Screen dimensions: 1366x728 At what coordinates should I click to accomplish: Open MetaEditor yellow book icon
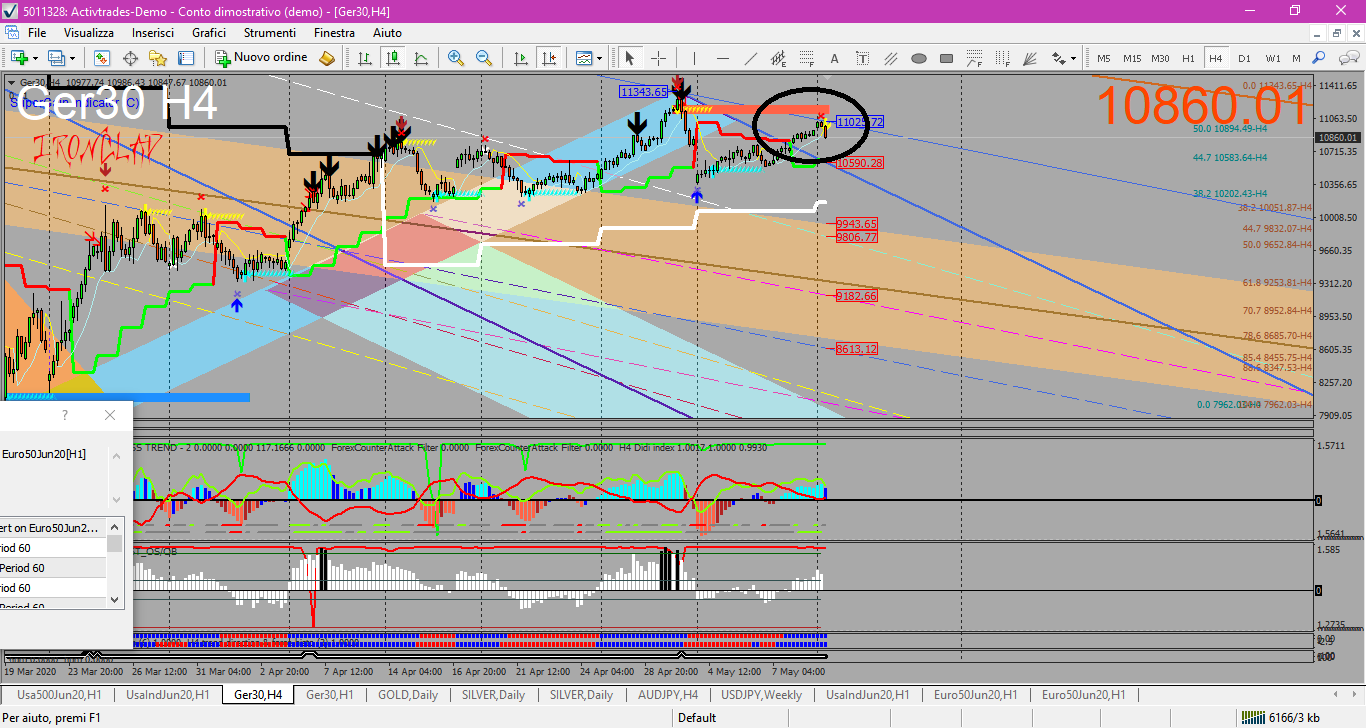pos(326,58)
